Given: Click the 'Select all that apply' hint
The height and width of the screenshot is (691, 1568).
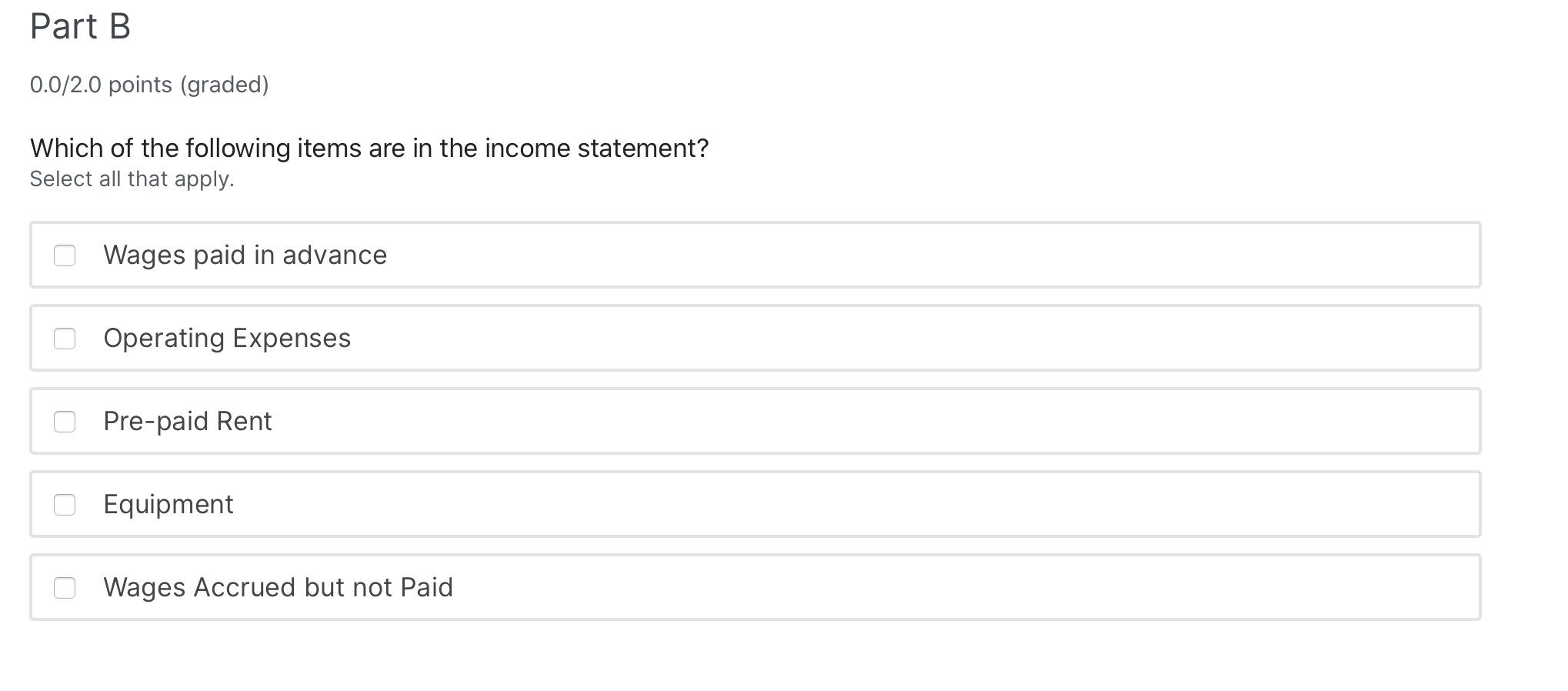Looking at the screenshot, I should tap(132, 179).
